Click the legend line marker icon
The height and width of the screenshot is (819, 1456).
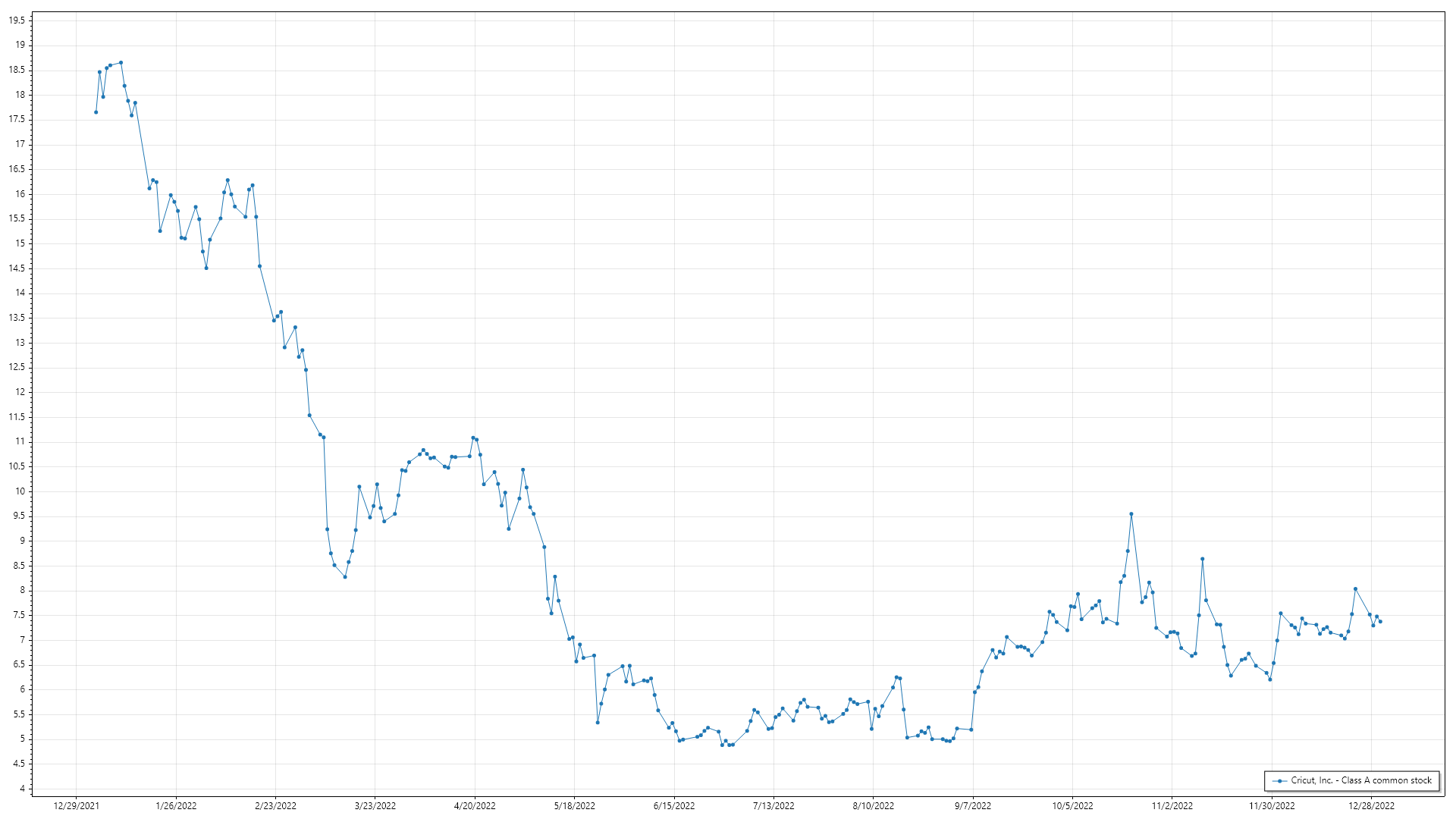tap(1280, 780)
